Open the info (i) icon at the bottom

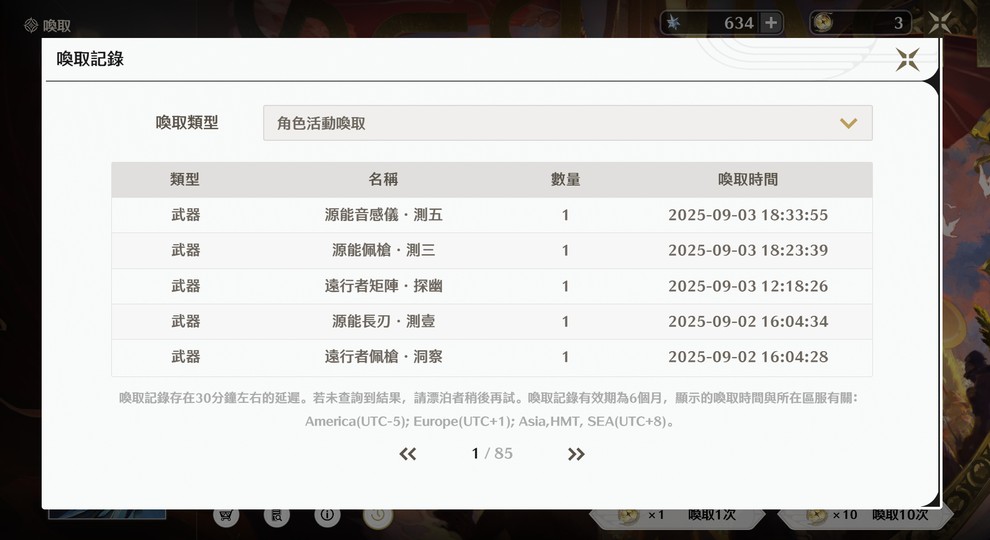[327, 515]
